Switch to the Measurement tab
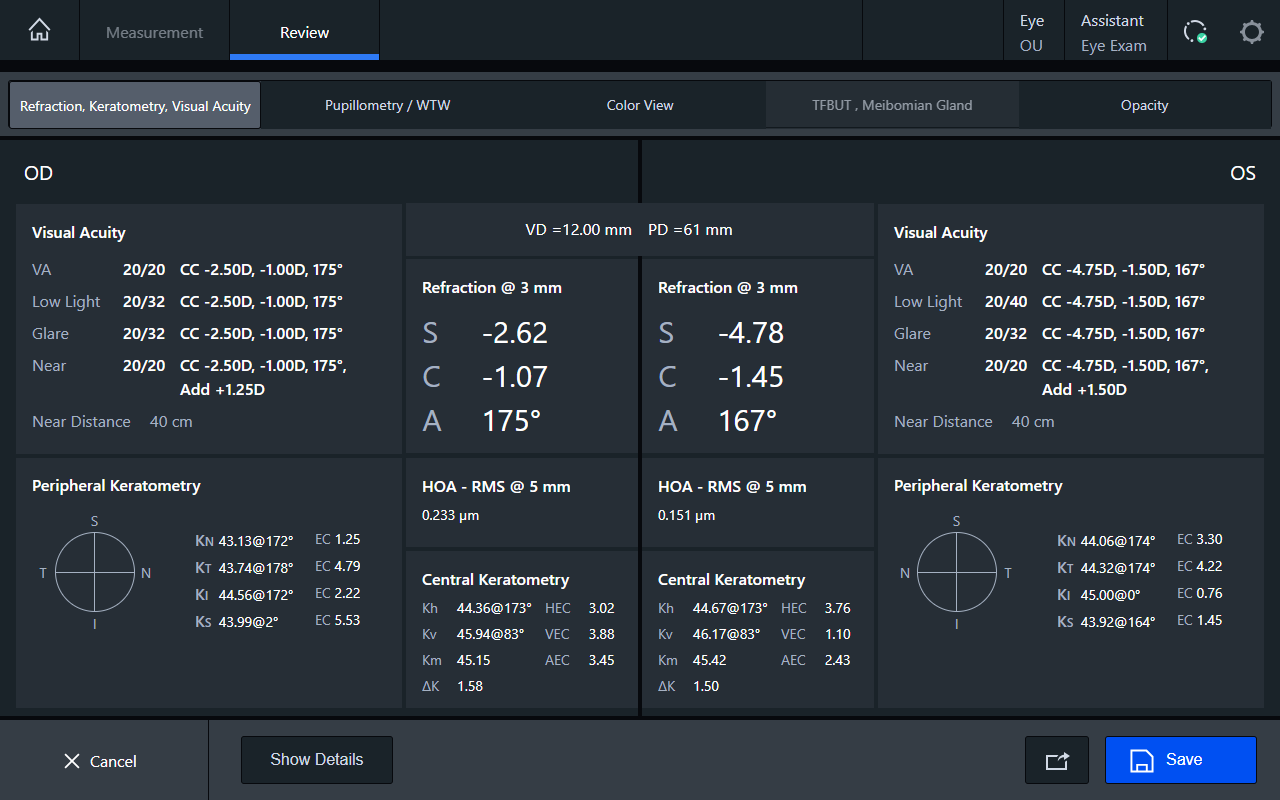1280x800 pixels. click(x=154, y=32)
